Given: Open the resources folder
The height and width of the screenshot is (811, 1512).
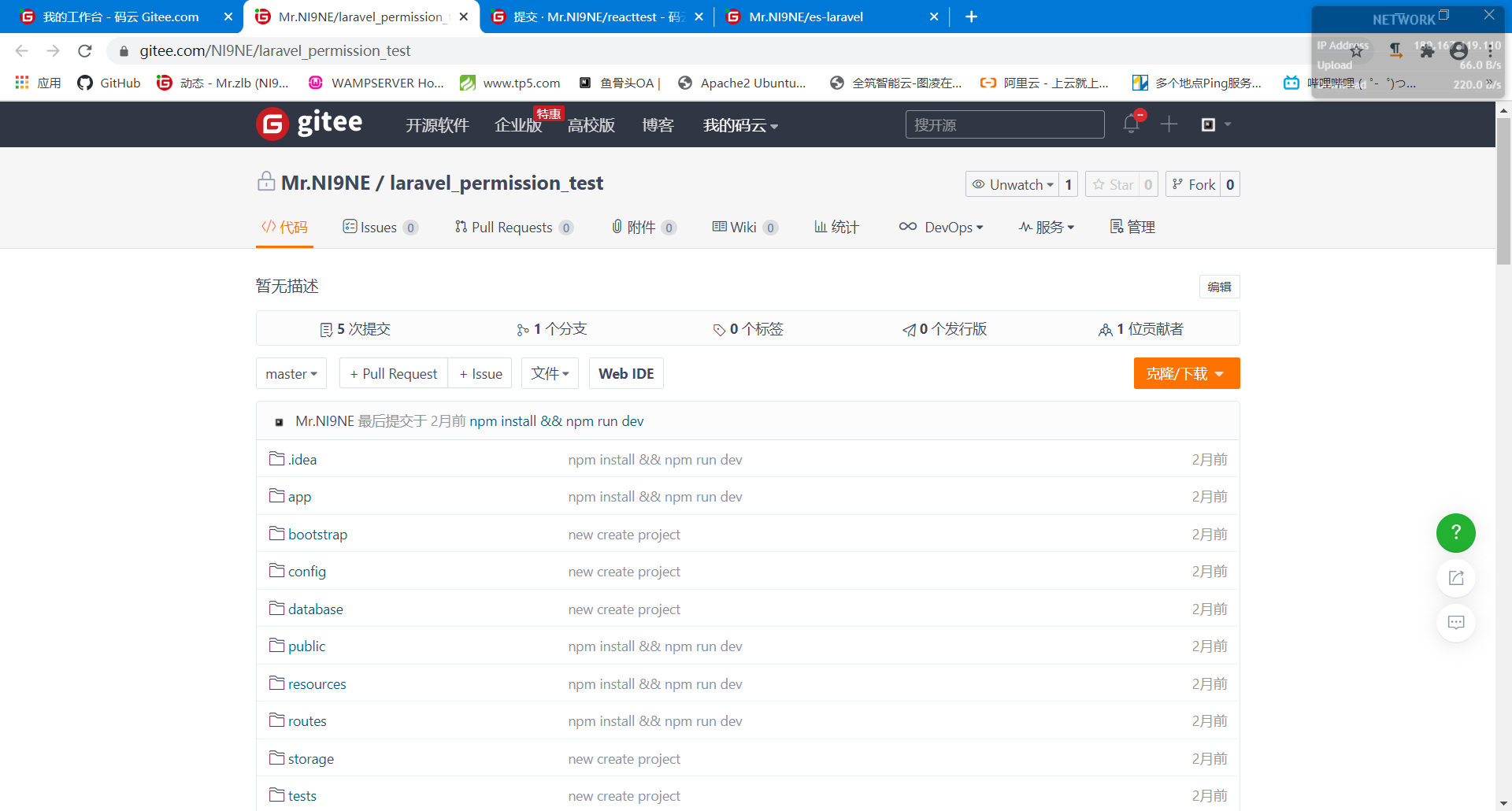Looking at the screenshot, I should tap(317, 684).
